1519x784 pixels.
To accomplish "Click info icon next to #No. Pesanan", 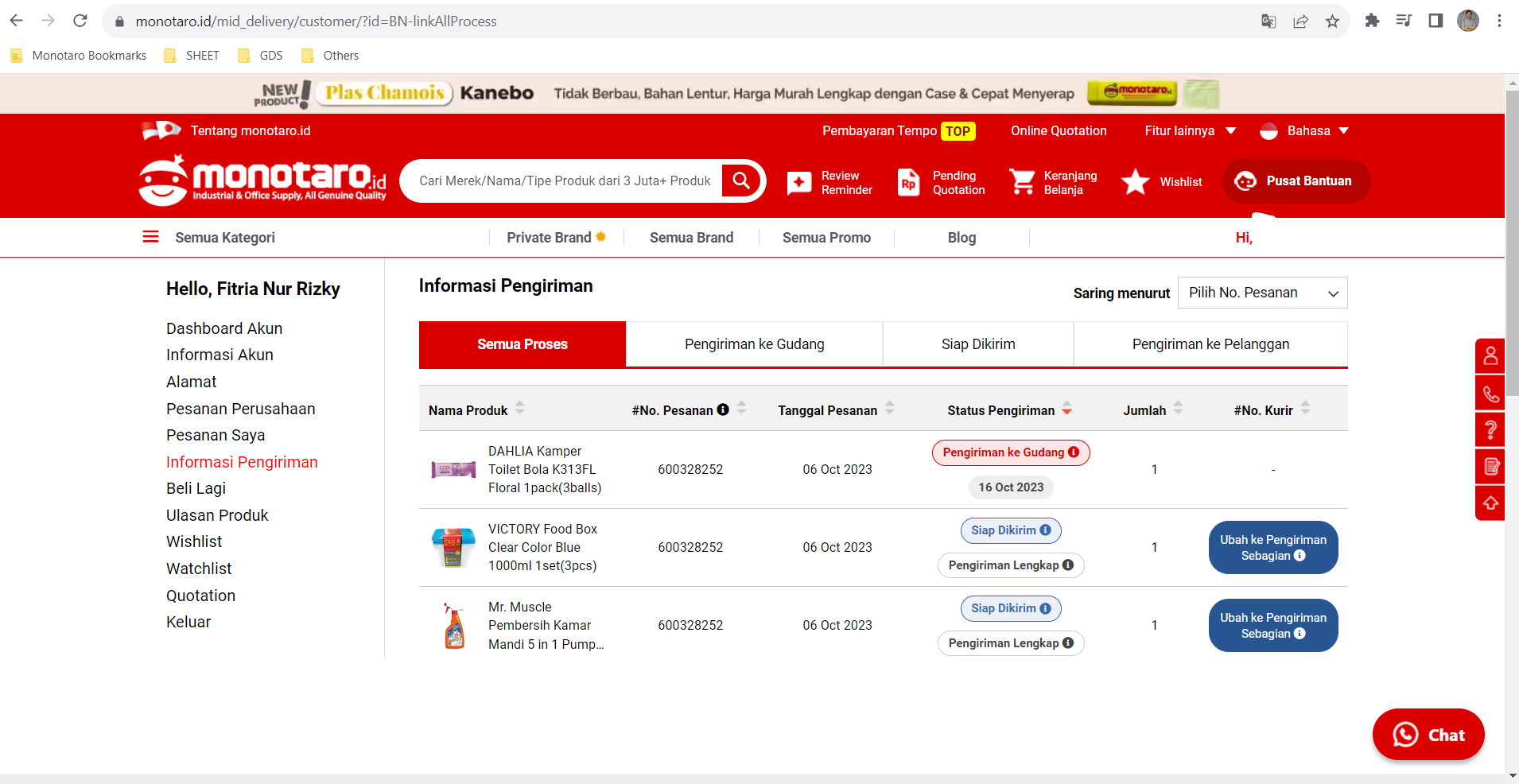I will (x=723, y=409).
